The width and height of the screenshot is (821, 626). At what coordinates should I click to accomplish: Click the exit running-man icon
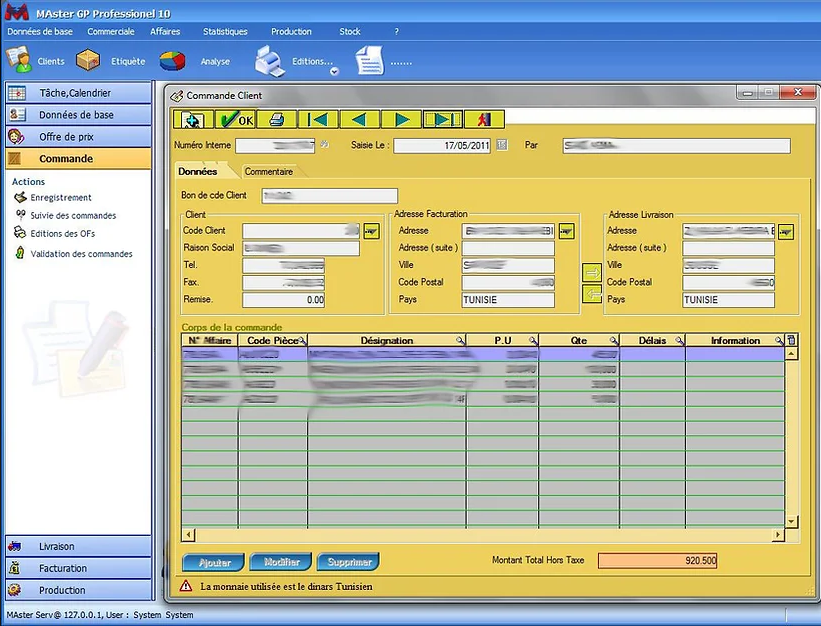(484, 120)
